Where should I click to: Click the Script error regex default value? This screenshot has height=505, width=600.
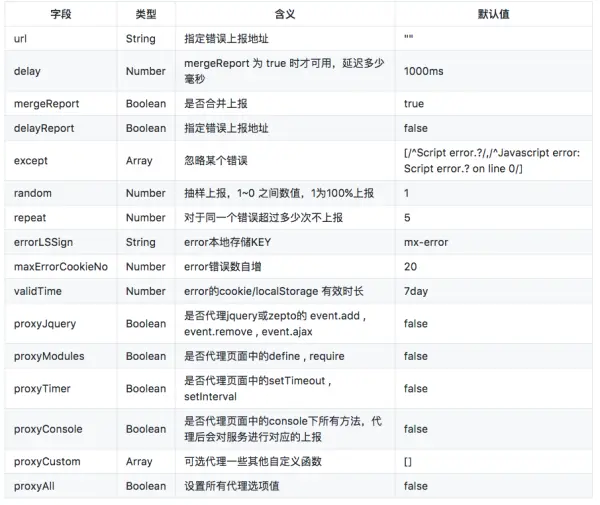[x=492, y=161]
